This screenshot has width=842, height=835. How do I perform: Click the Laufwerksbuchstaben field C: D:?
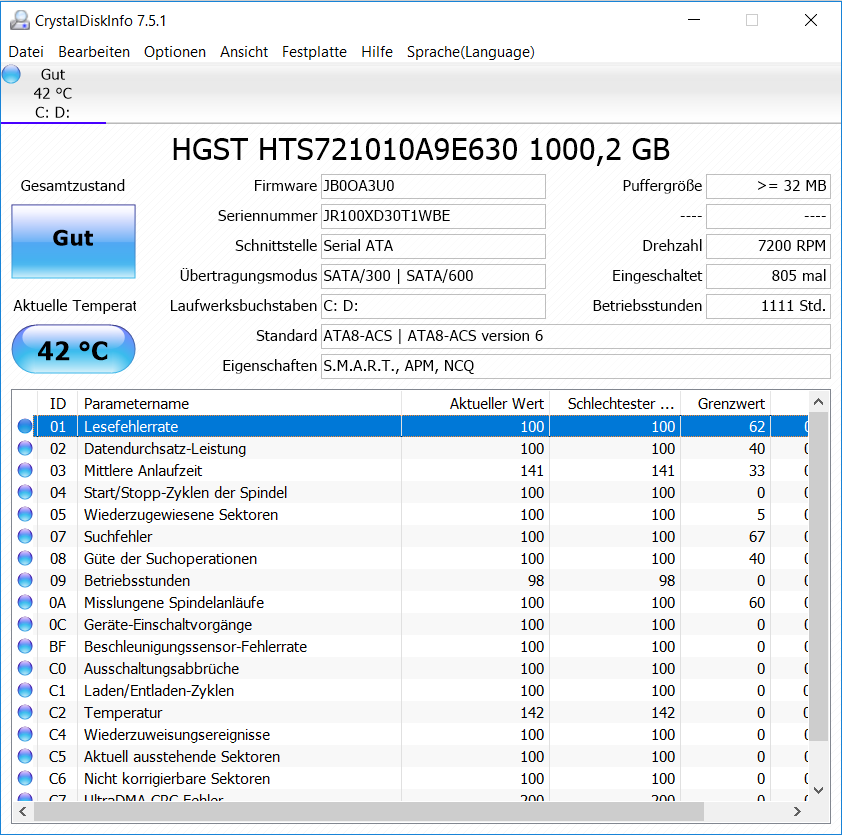(433, 307)
